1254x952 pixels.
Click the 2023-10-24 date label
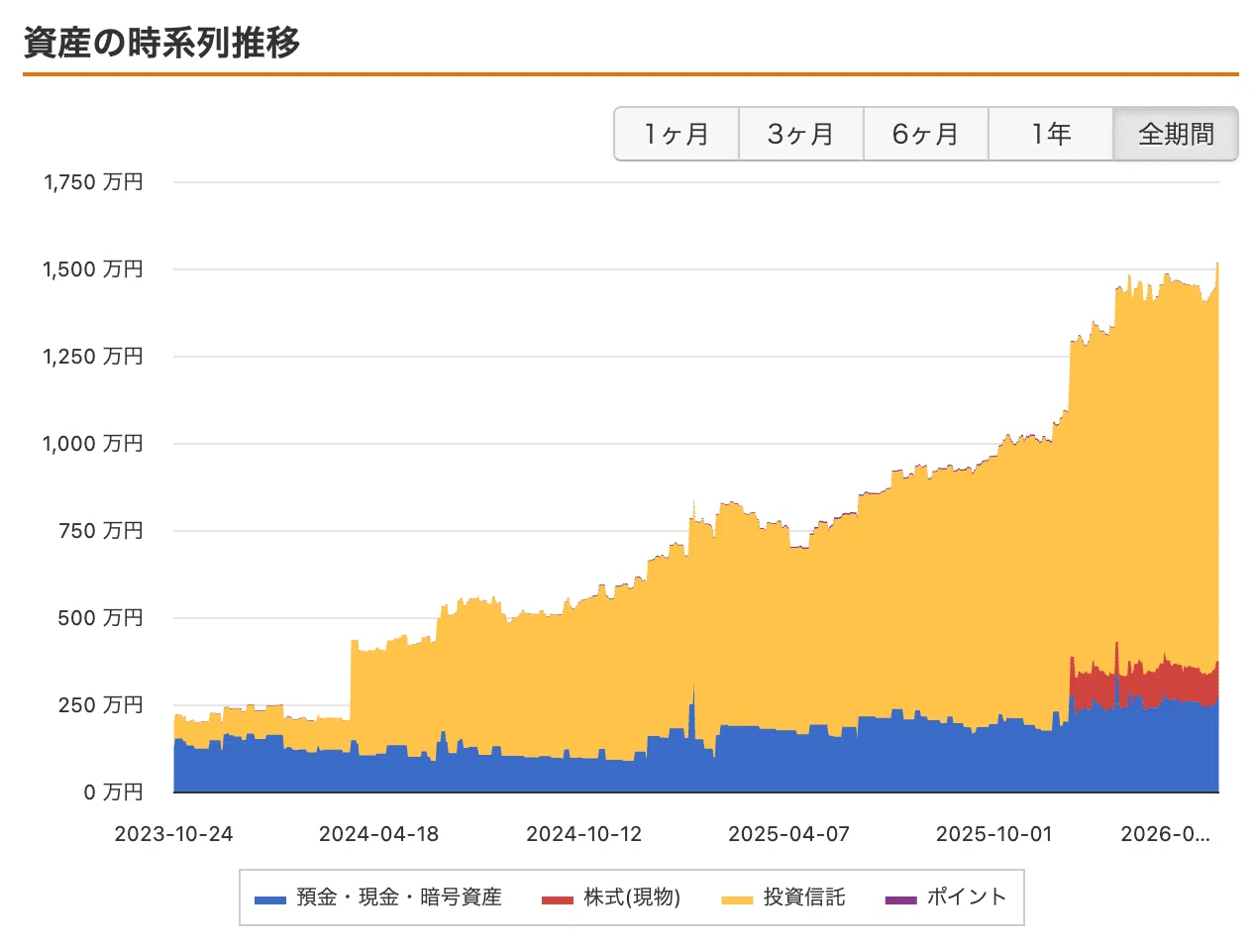pos(173,834)
